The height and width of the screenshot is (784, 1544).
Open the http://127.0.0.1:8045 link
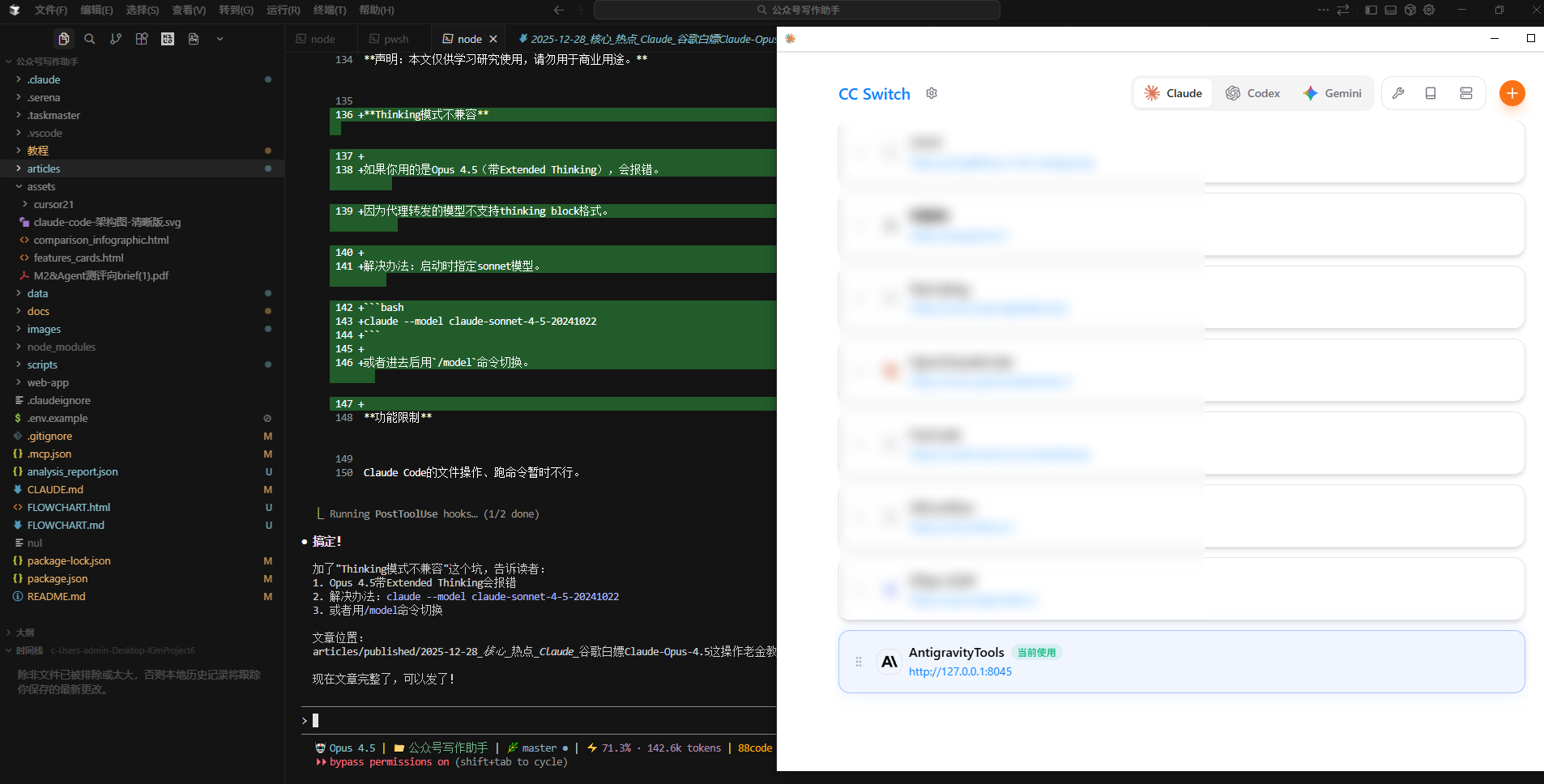click(960, 671)
